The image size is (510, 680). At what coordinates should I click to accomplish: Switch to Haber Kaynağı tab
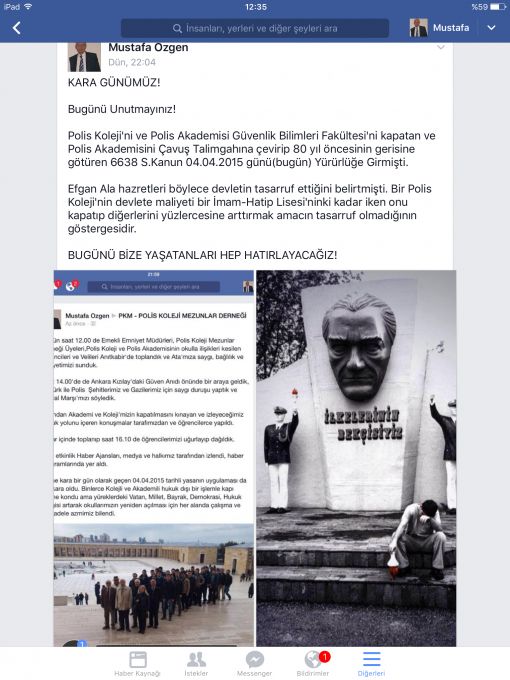coord(137,664)
